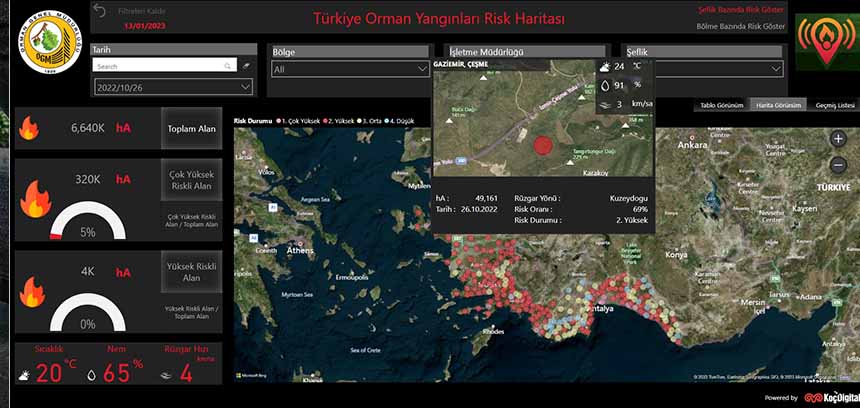This screenshot has width=860, height=408.
Task: Click 'Athens' label on the map
Action: (300, 251)
